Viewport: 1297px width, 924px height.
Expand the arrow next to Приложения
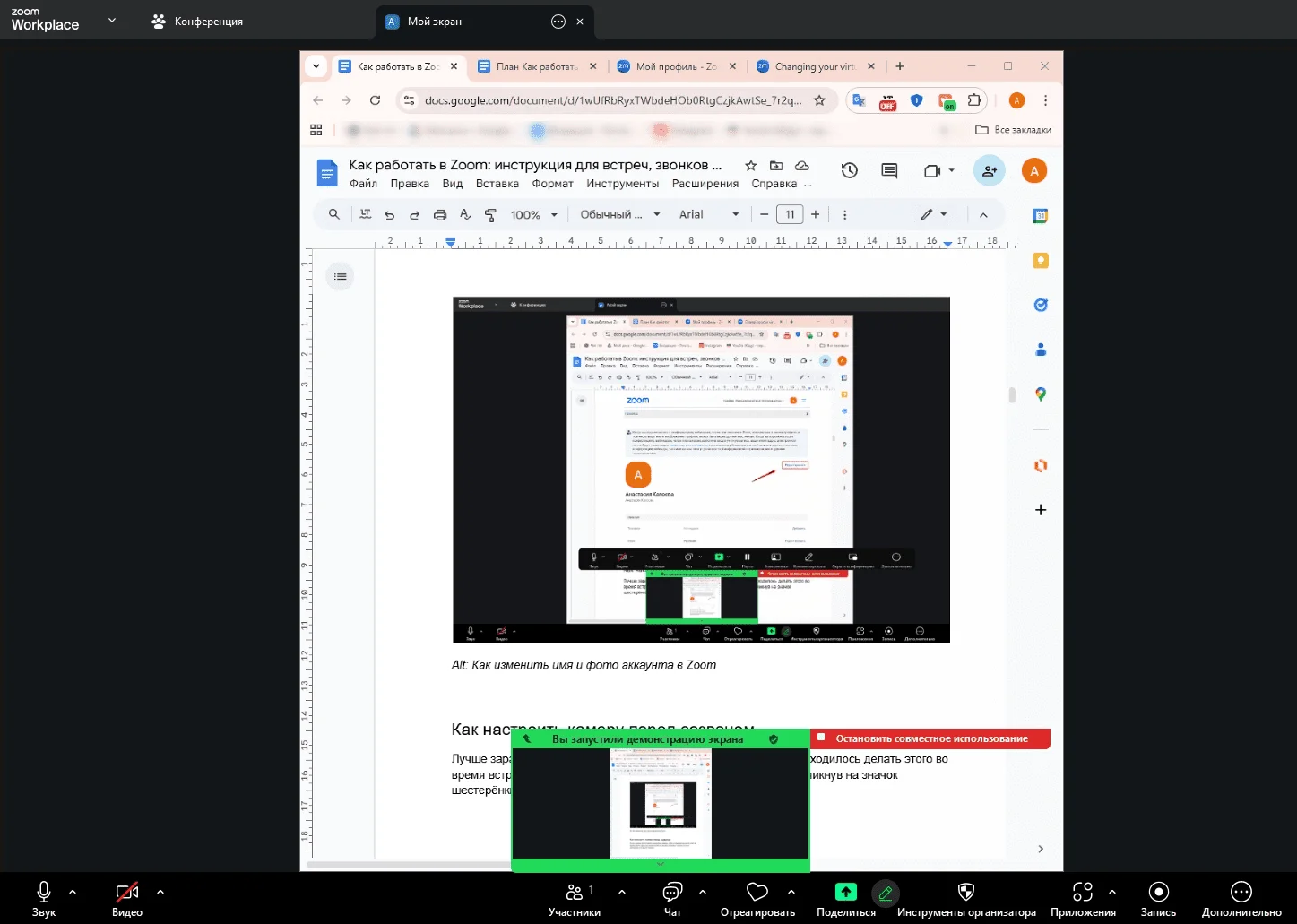point(1112,892)
